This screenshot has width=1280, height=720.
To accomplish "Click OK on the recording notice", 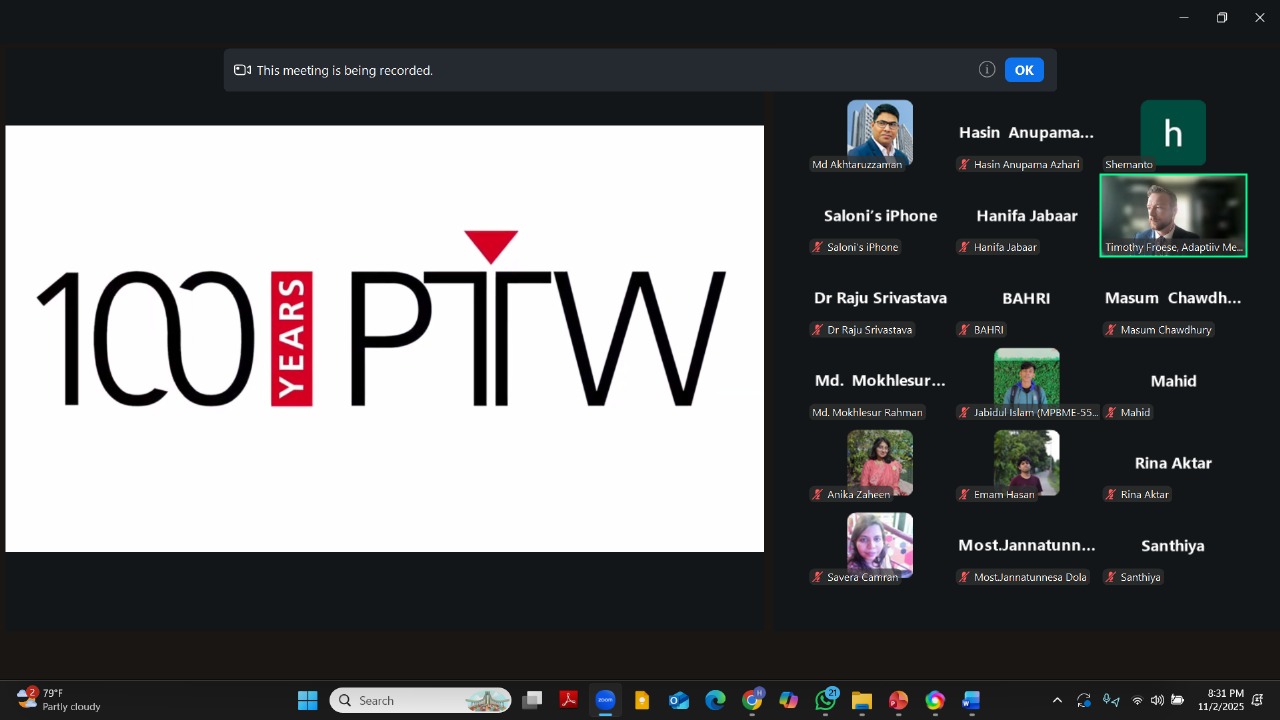I will tap(1024, 70).
